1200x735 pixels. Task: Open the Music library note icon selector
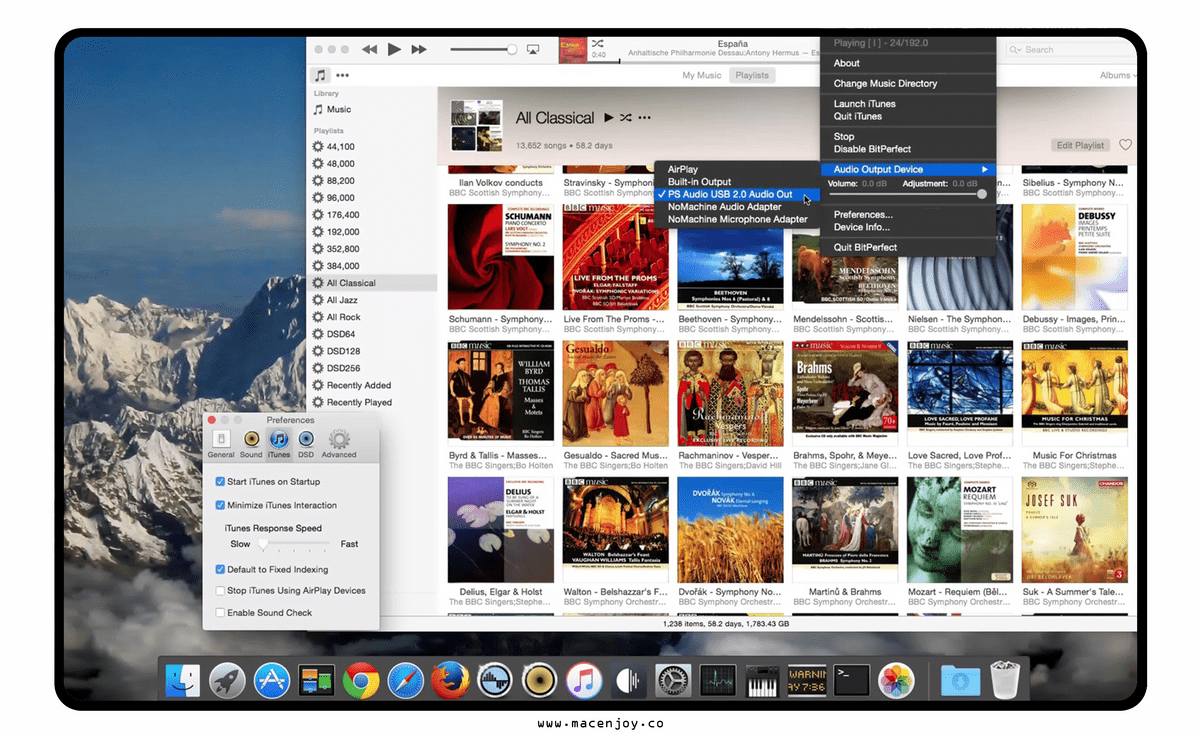[x=319, y=75]
